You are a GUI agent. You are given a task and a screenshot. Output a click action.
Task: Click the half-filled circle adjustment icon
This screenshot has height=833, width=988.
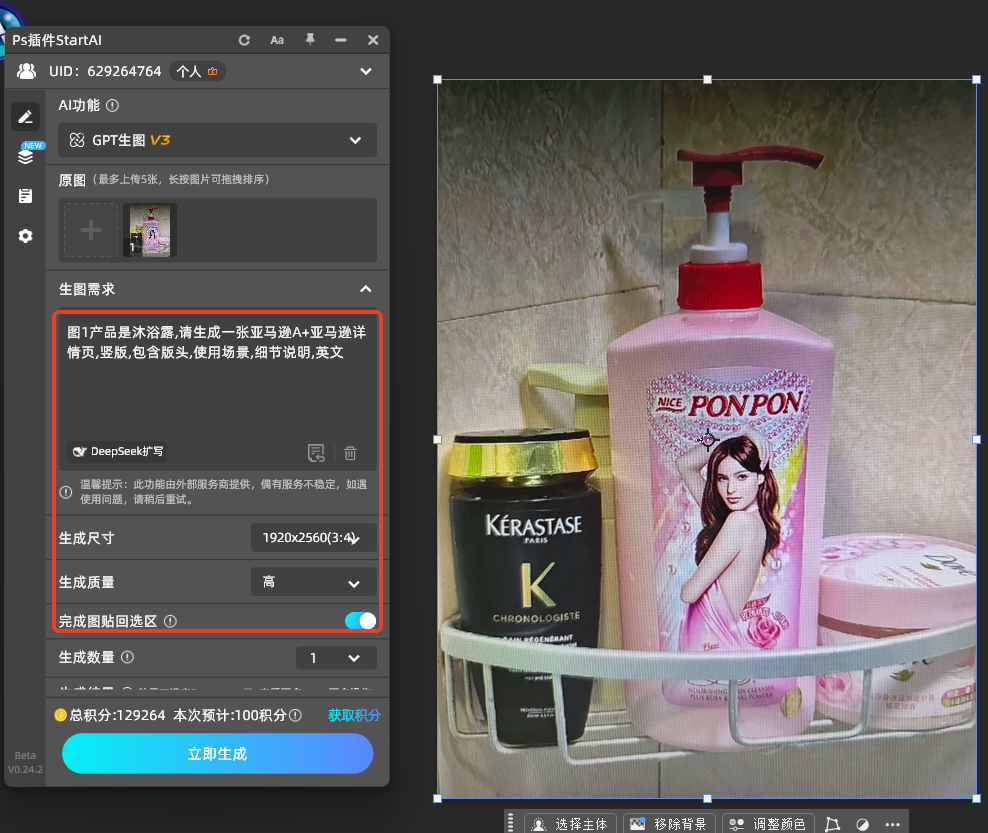coord(863,824)
